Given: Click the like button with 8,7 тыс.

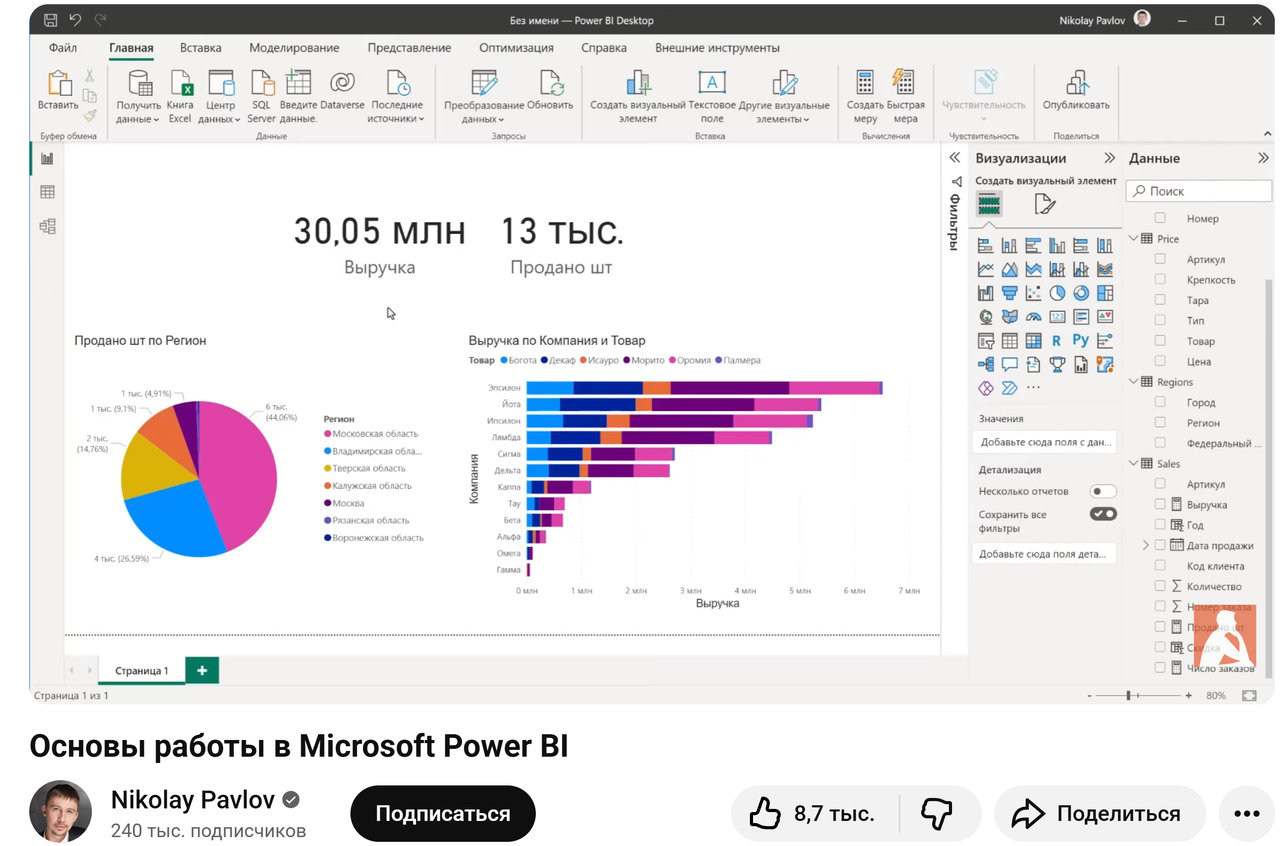Looking at the screenshot, I should point(814,814).
